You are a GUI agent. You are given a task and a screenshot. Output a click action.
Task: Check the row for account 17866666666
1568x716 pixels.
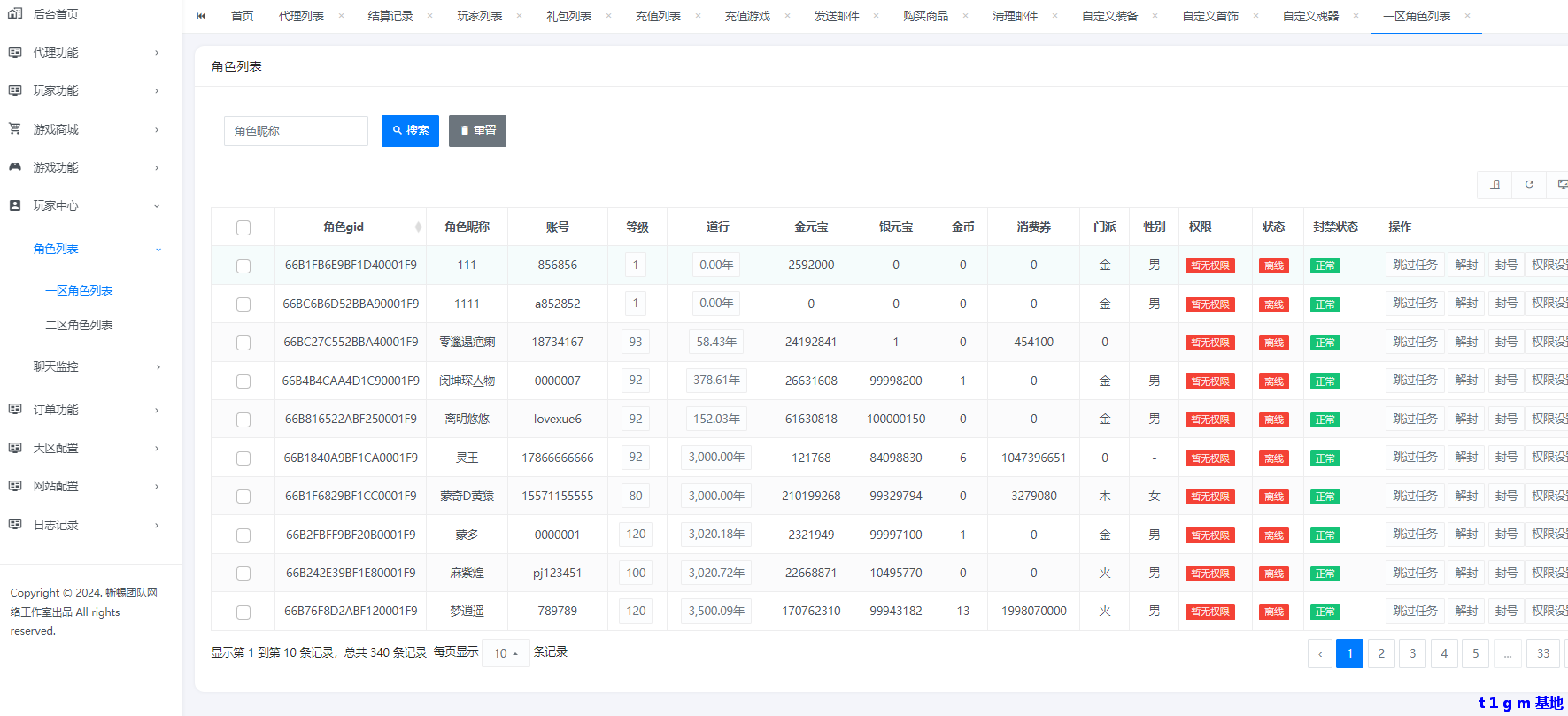pos(243,458)
